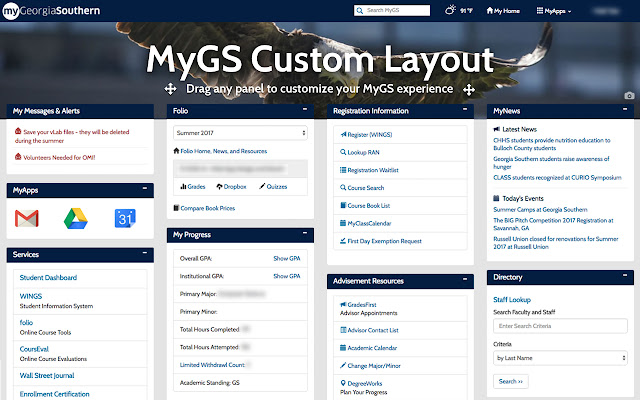Collapse the Folio panel

305,109
